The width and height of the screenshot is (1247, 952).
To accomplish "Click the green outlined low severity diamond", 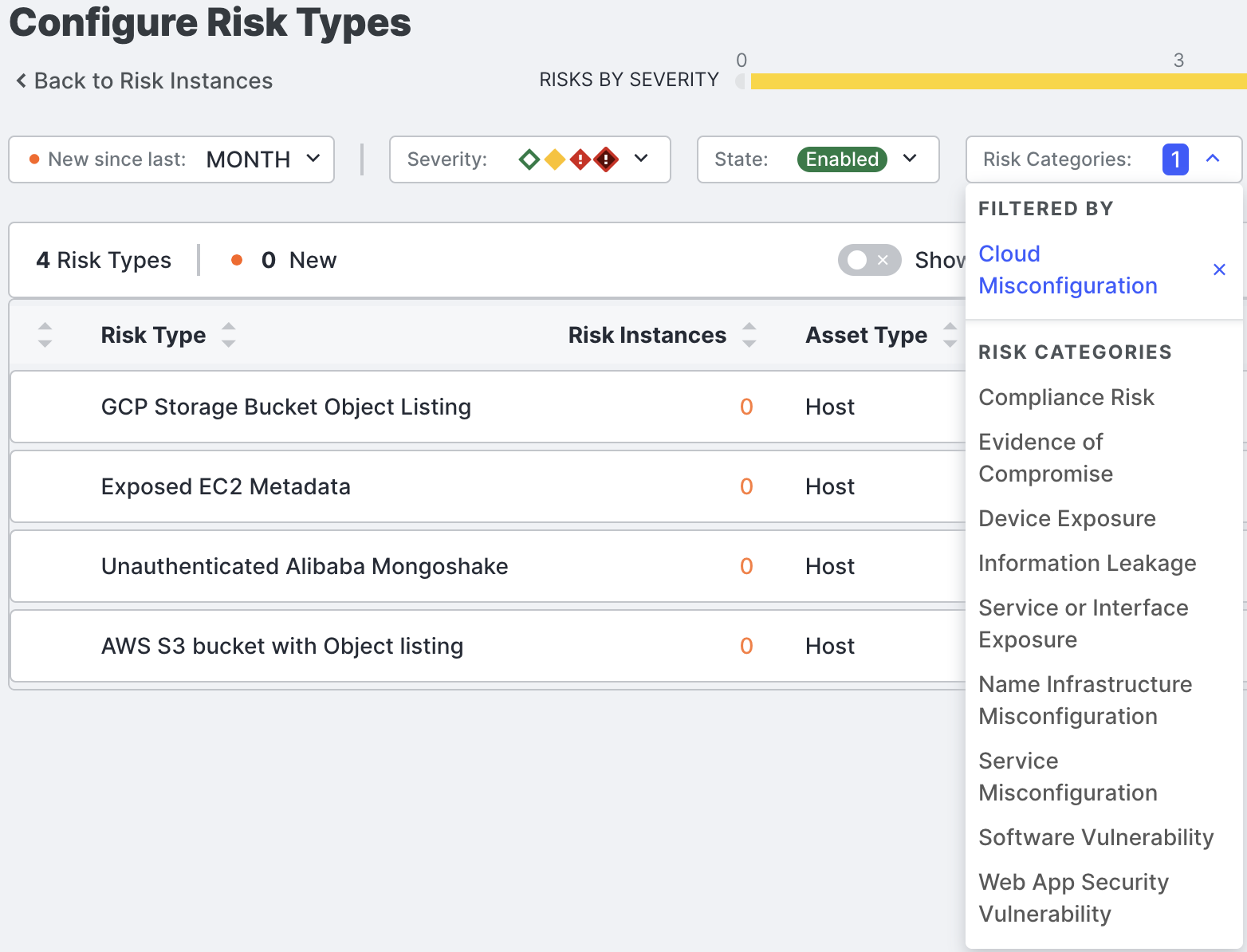I will click(x=529, y=159).
